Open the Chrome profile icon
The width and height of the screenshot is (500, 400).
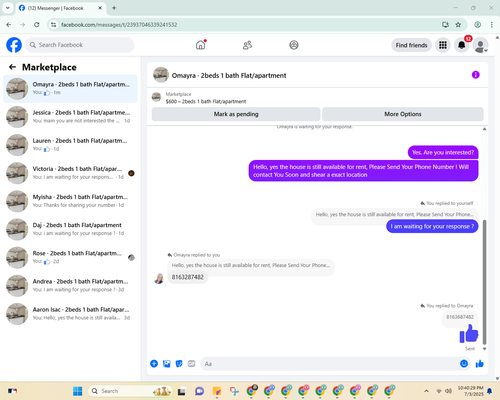coord(478,25)
